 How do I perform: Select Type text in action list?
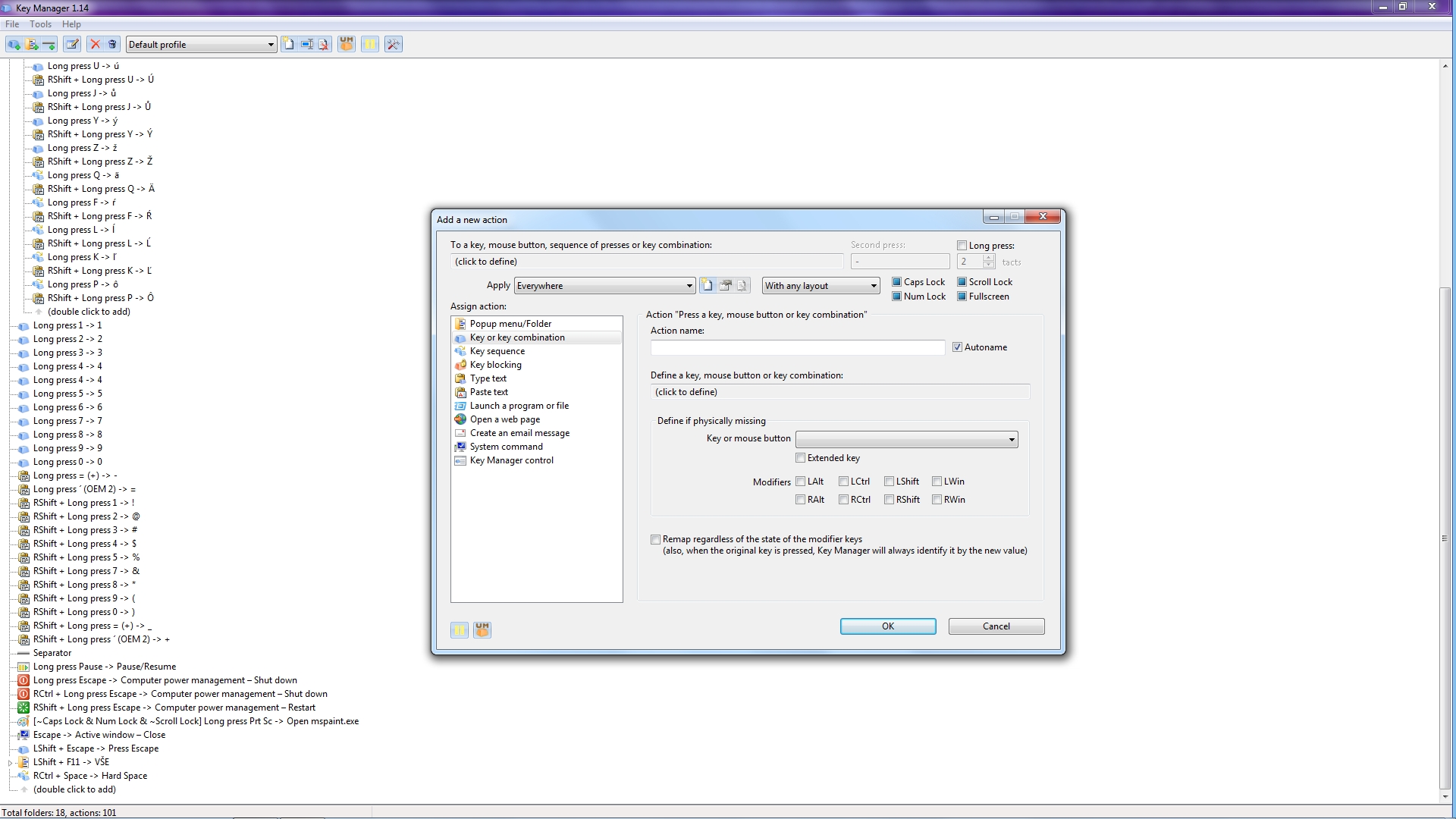click(x=488, y=378)
